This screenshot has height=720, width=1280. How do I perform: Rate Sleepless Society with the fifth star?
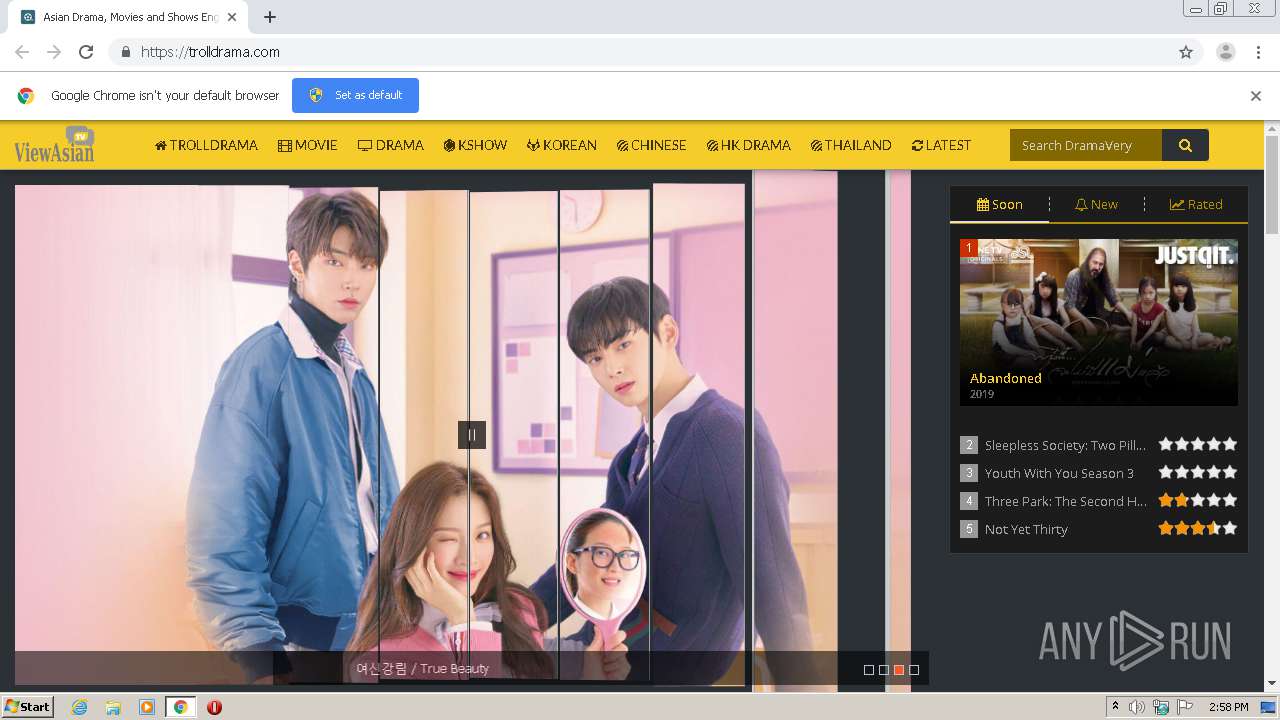coord(1230,444)
